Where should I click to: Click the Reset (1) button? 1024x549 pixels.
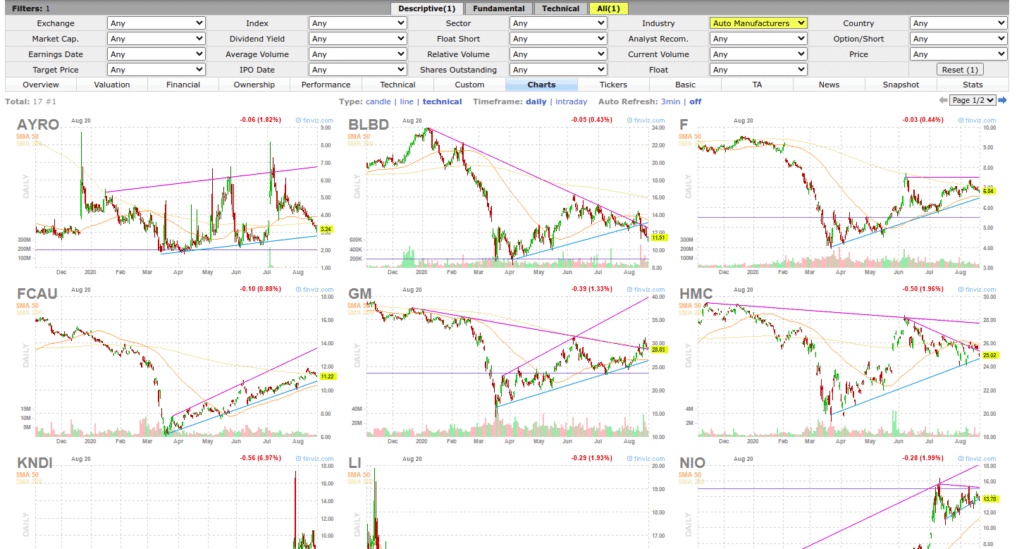(x=959, y=69)
